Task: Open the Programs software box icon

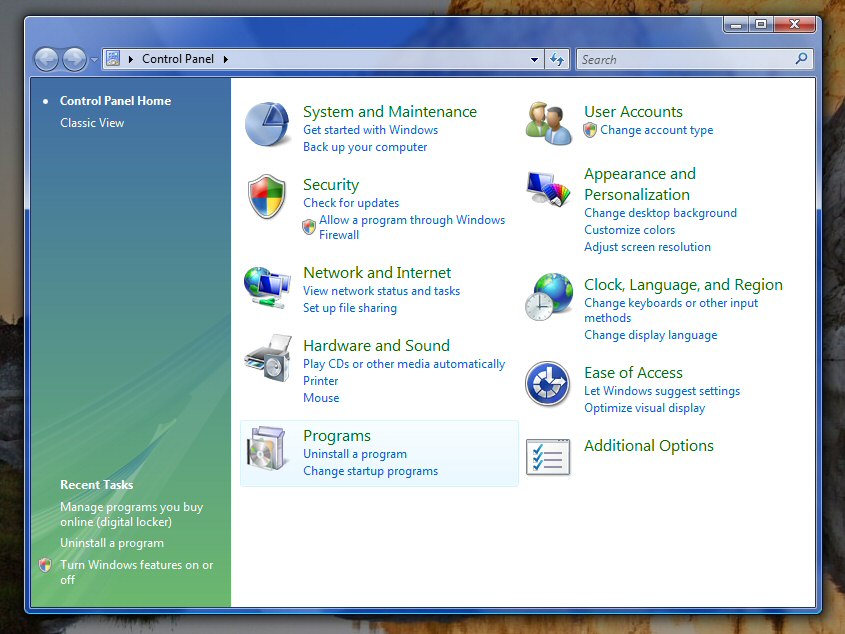Action: (x=266, y=448)
